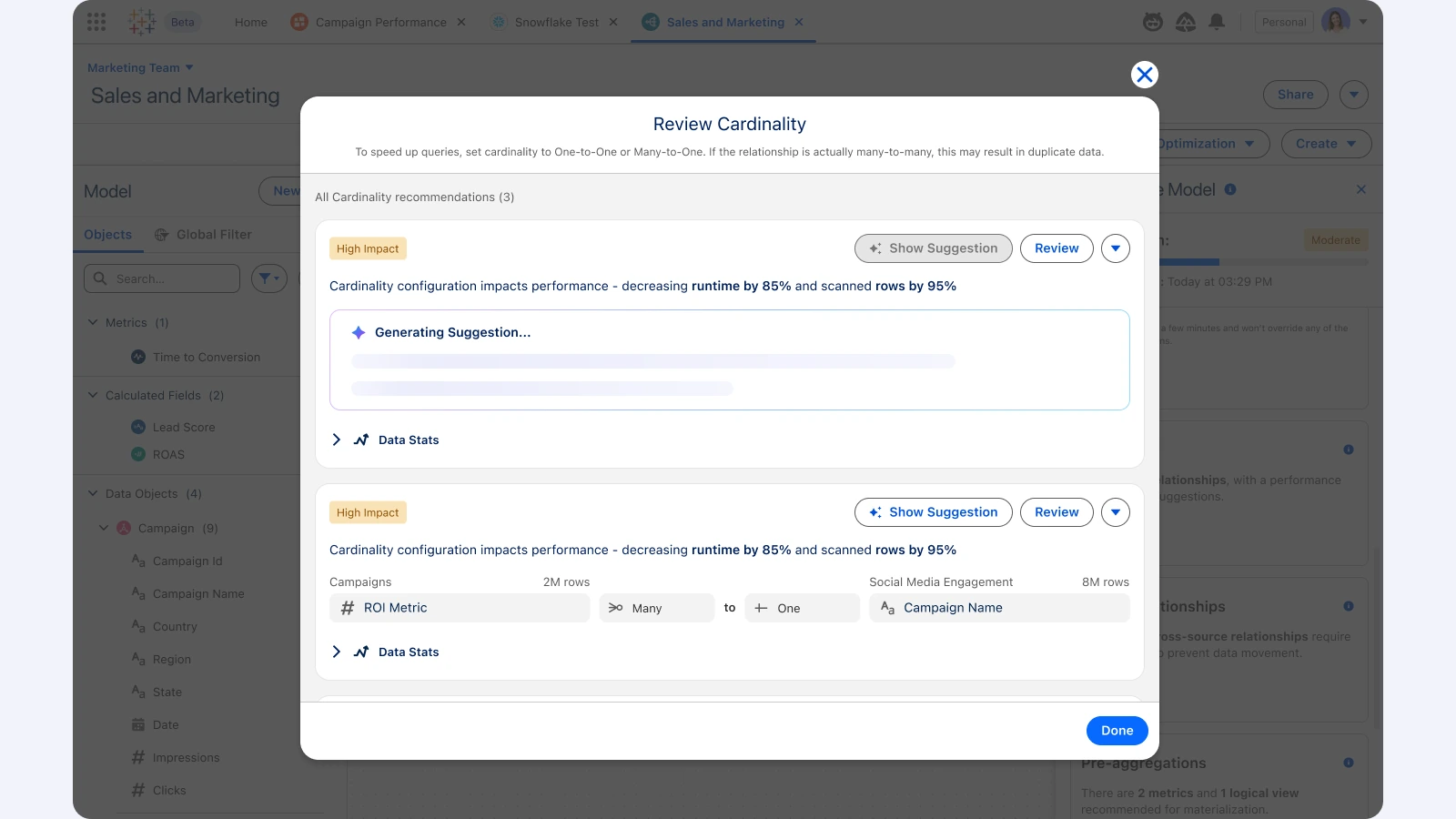Open the Trailhead cloud icon

click(1186, 22)
